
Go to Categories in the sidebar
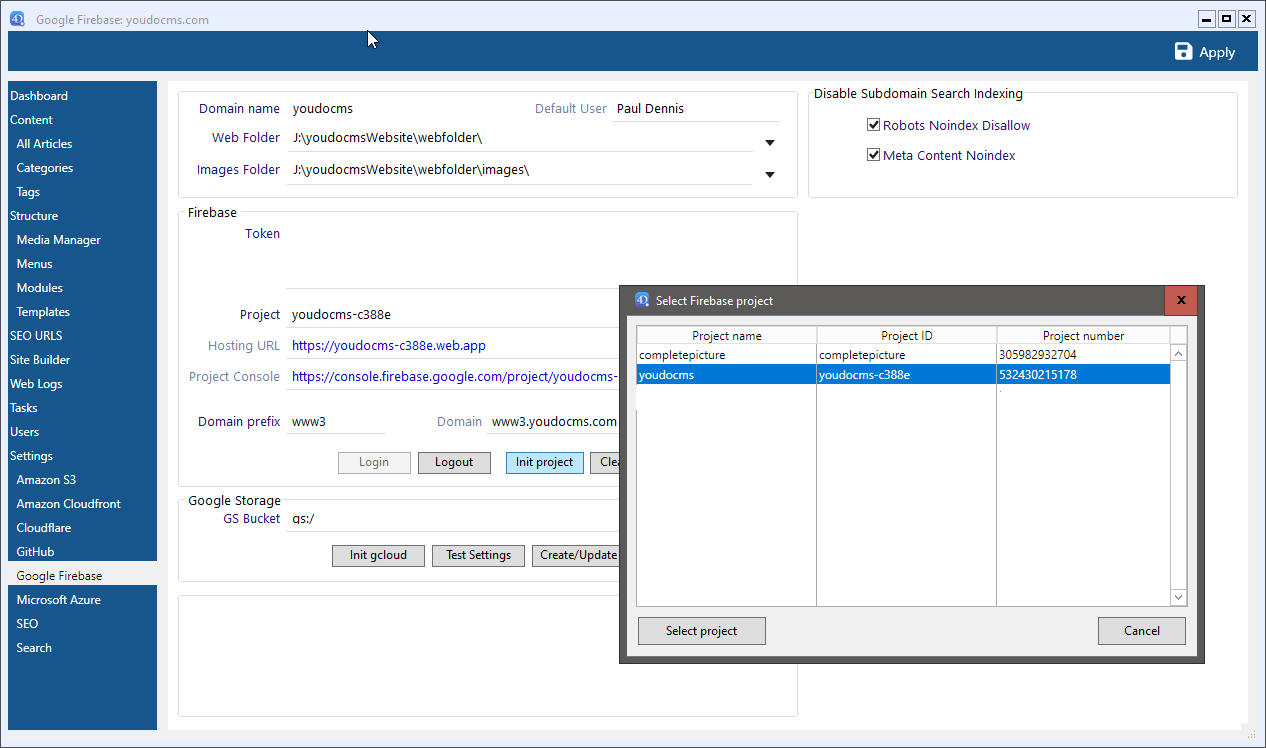pyautogui.click(x=45, y=168)
